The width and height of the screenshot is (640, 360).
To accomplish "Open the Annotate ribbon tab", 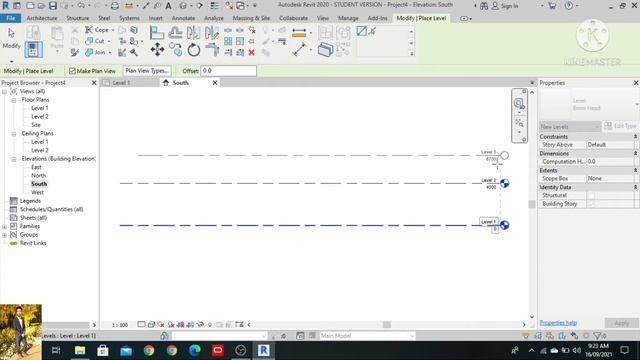I will pyautogui.click(x=183, y=18).
